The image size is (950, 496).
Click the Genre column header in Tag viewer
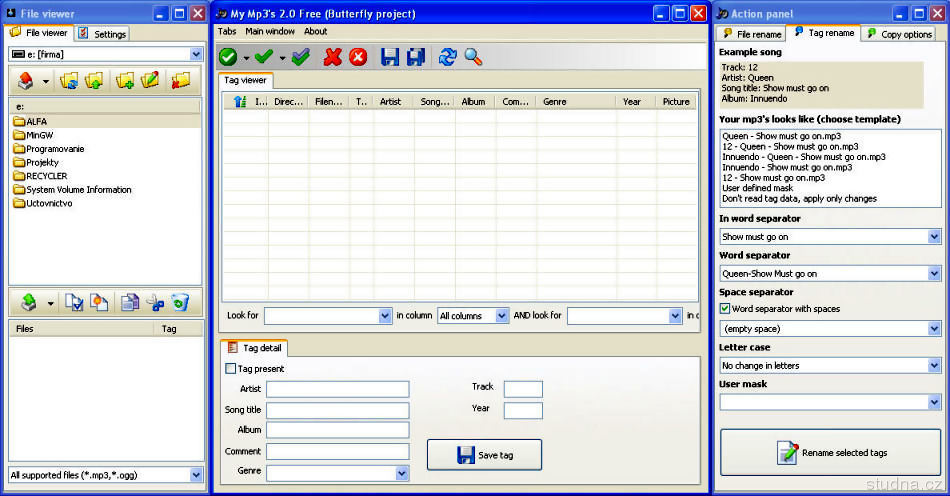(576, 102)
